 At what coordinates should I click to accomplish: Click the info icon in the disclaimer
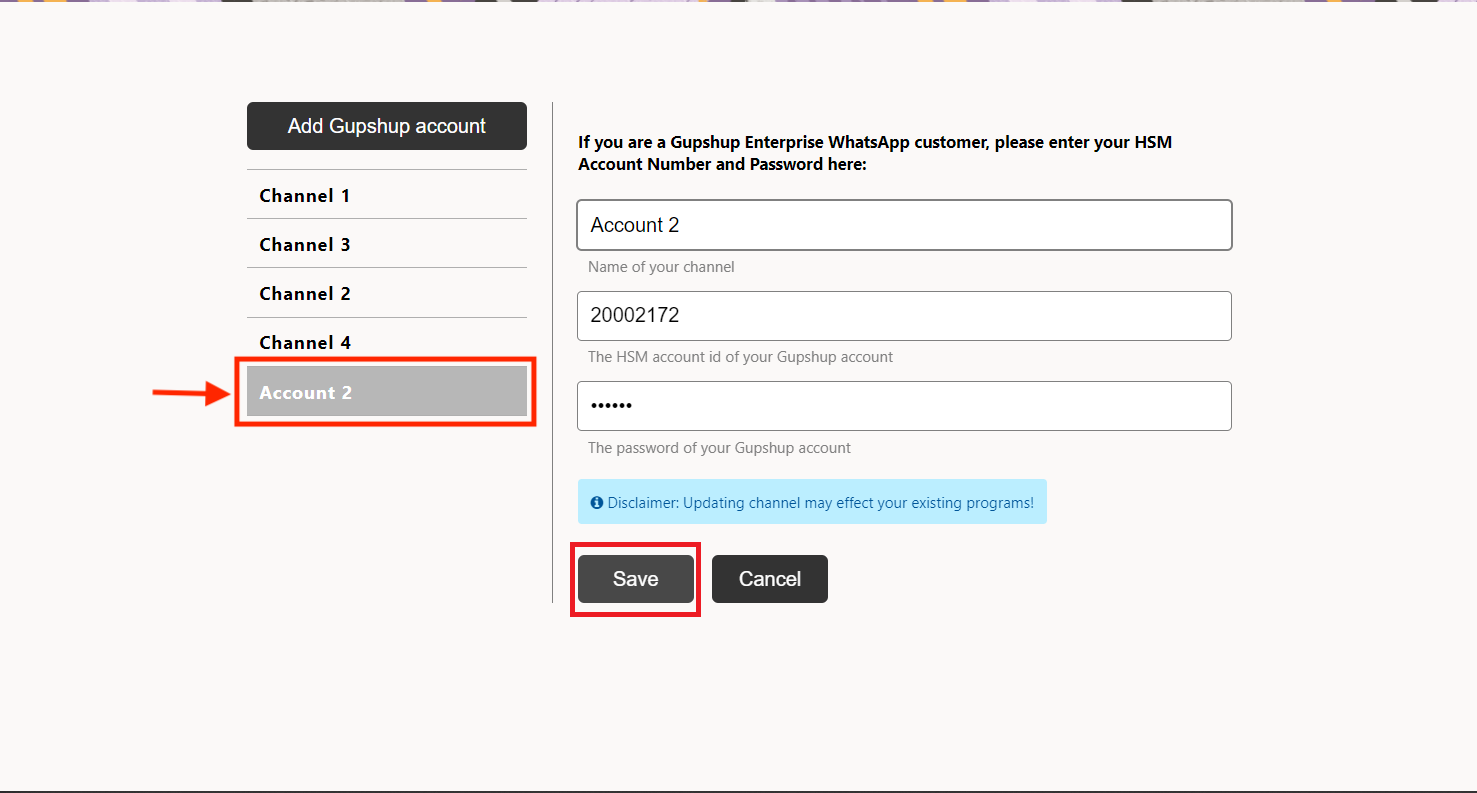point(597,503)
